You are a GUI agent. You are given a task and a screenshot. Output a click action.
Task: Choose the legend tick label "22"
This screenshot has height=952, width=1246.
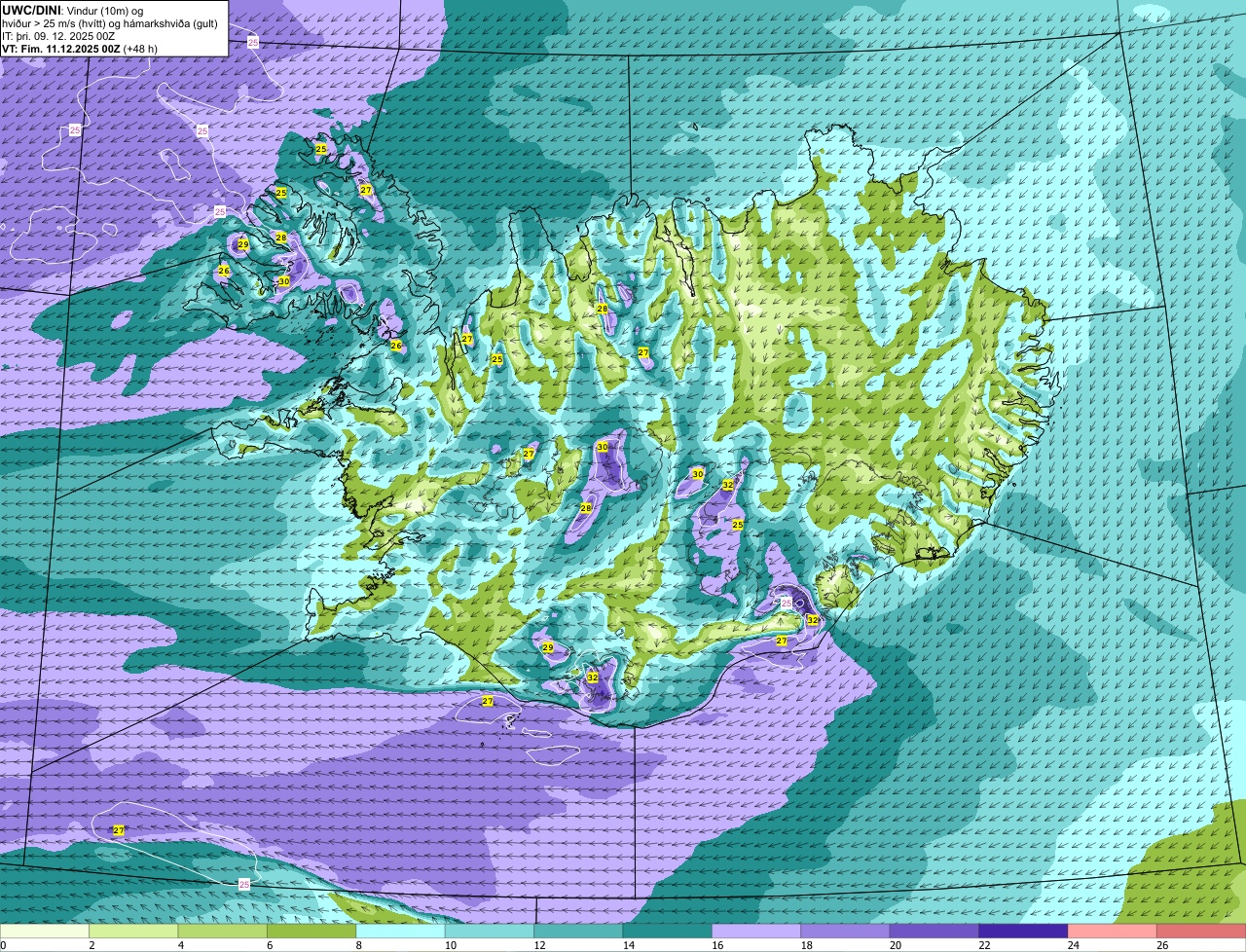984,945
